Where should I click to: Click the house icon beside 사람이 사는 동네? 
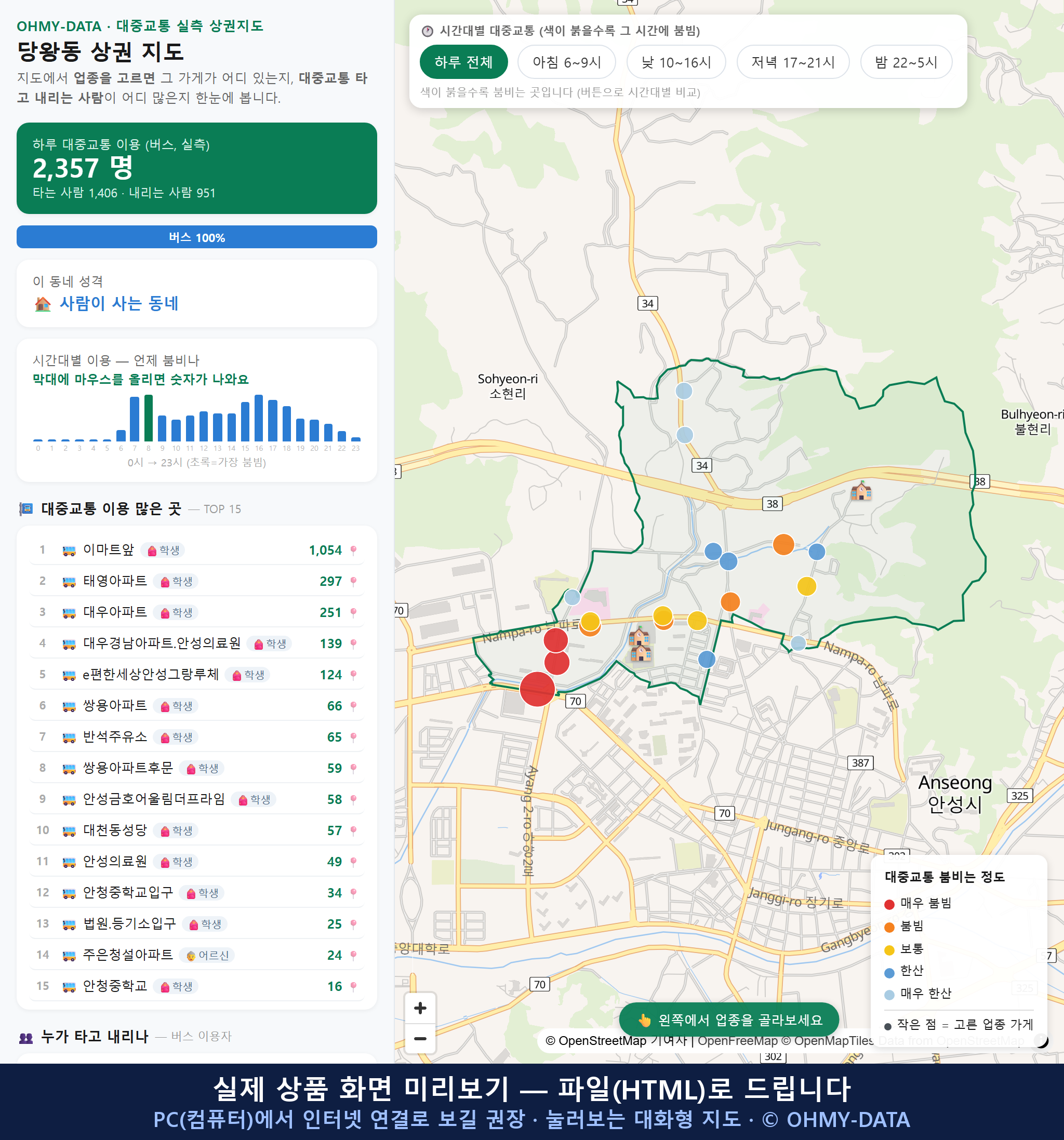(43, 304)
